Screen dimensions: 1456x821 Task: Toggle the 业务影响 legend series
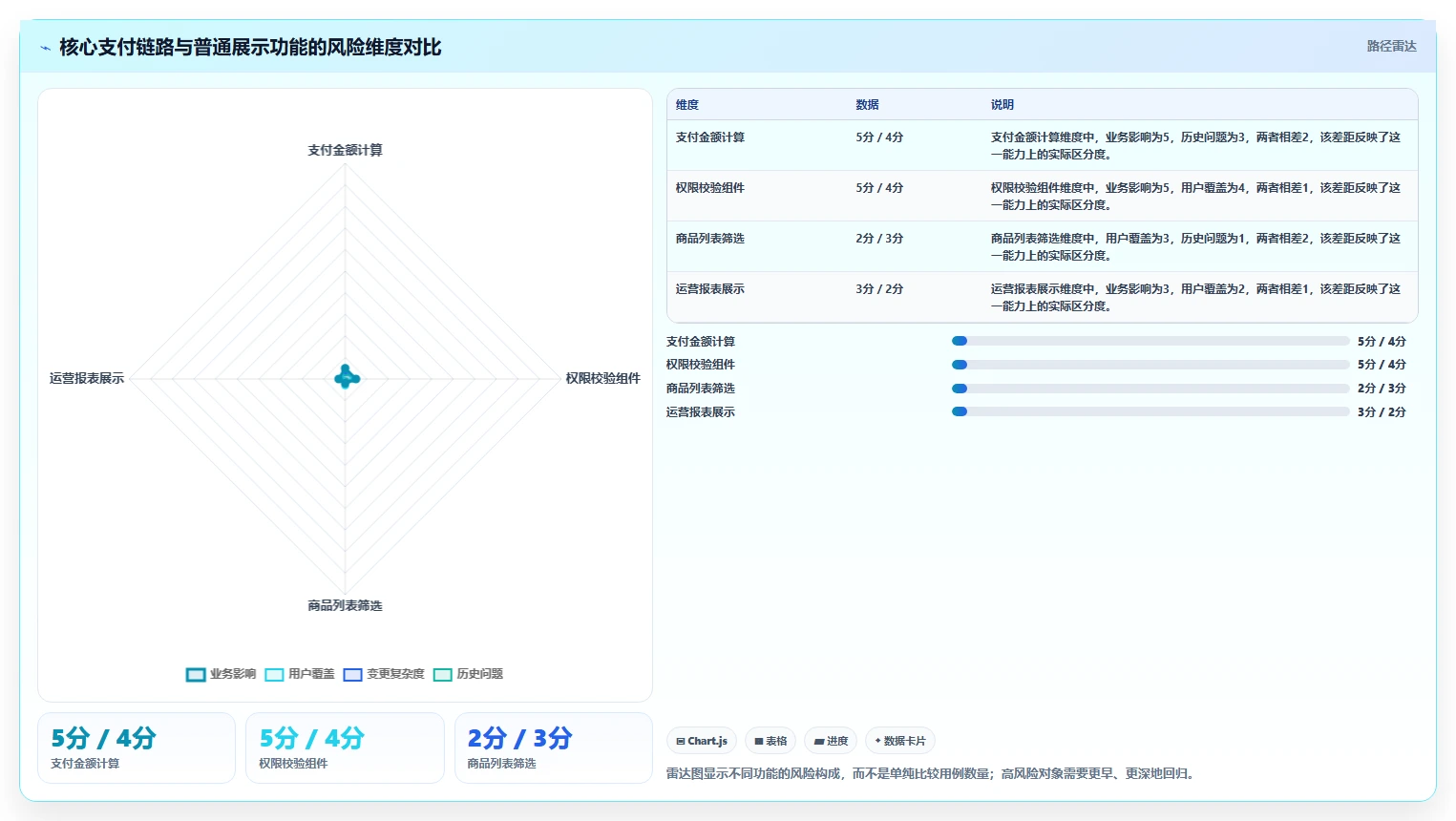coord(222,674)
